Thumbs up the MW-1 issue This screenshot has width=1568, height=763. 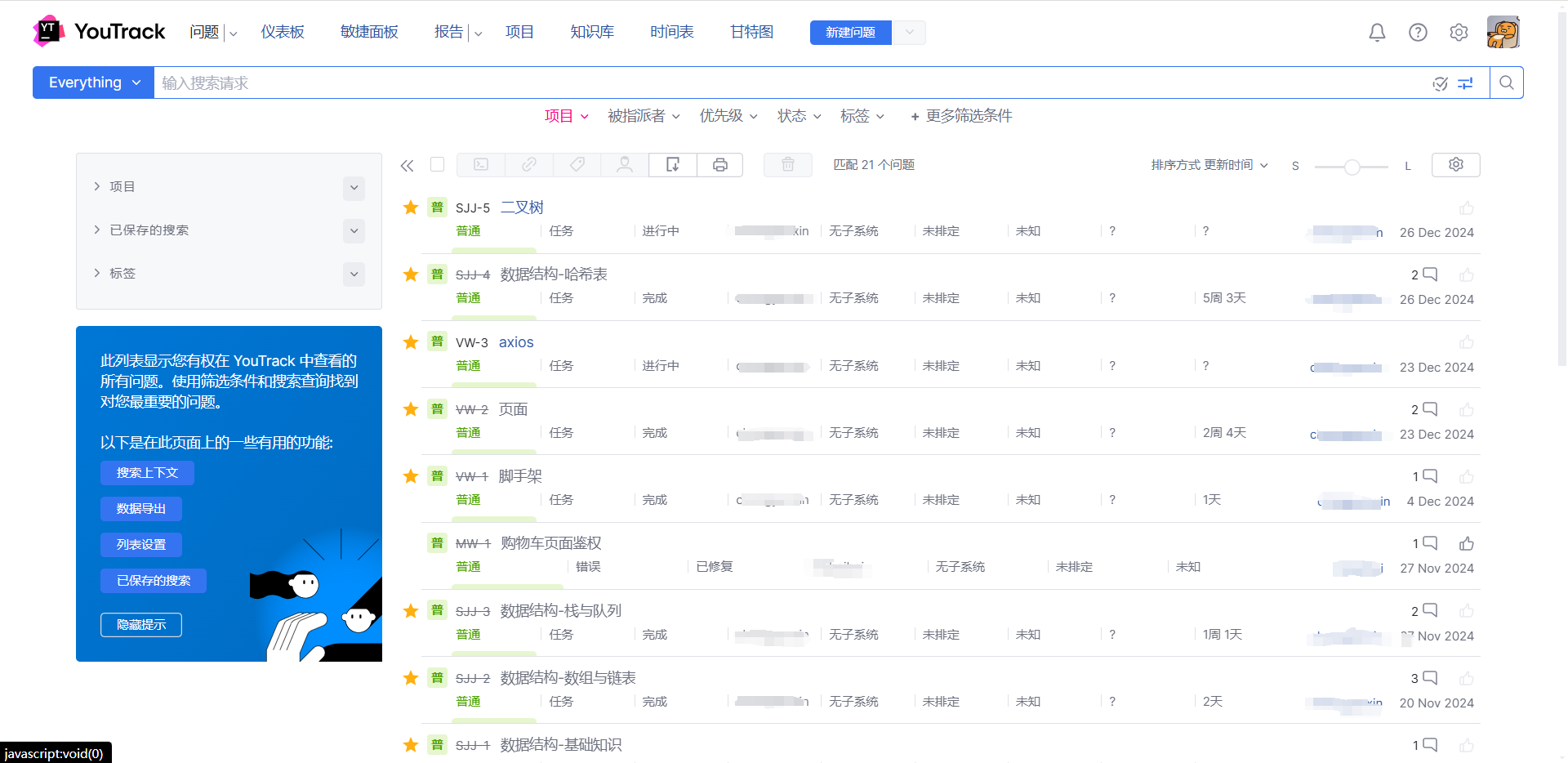pos(1467,543)
